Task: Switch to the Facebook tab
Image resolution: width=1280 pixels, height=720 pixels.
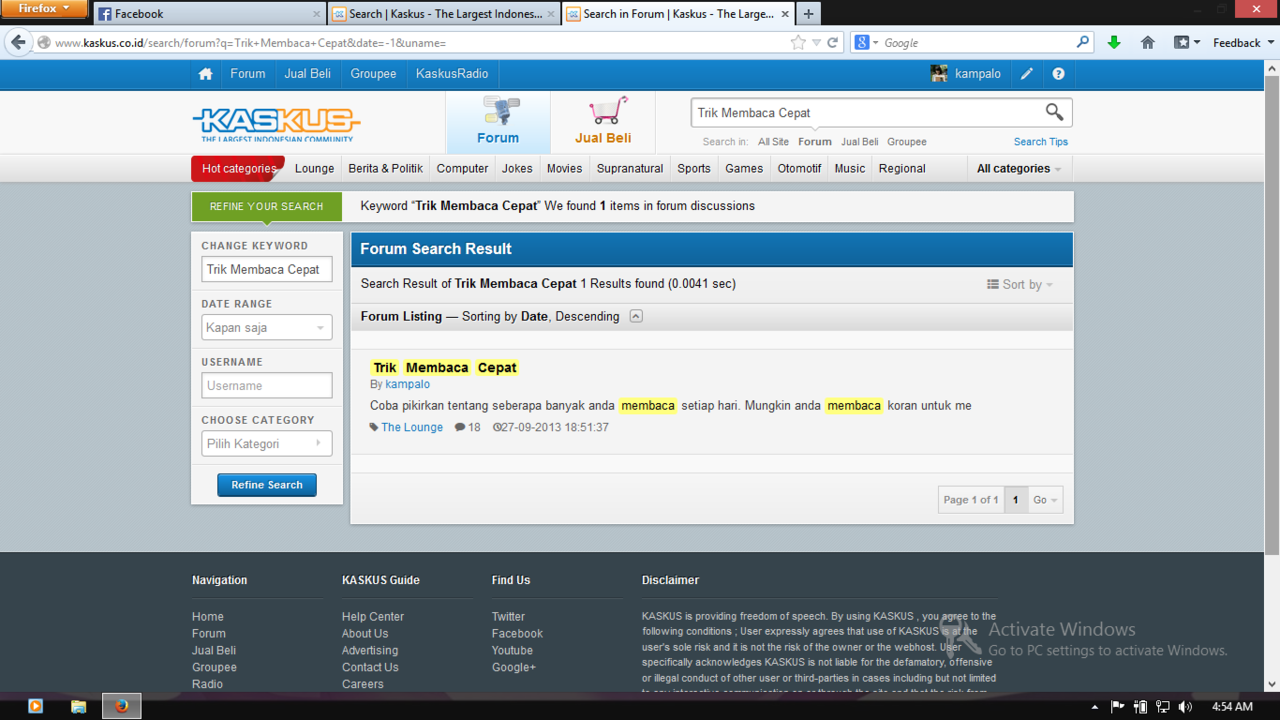Action: 208,14
